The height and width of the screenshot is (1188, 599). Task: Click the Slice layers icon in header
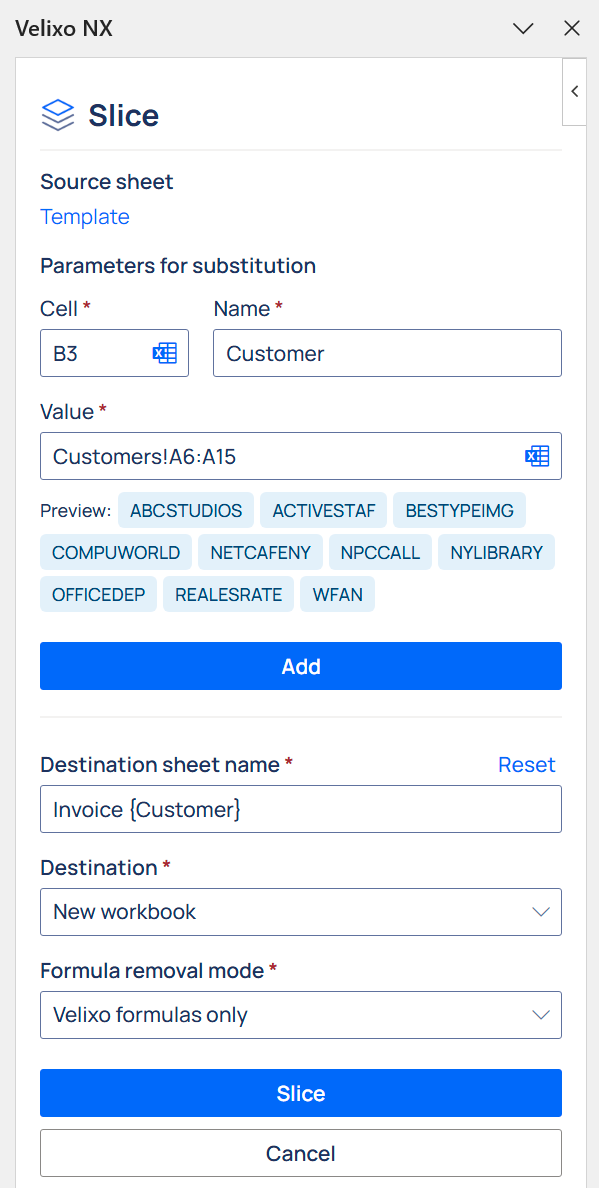pos(58,115)
